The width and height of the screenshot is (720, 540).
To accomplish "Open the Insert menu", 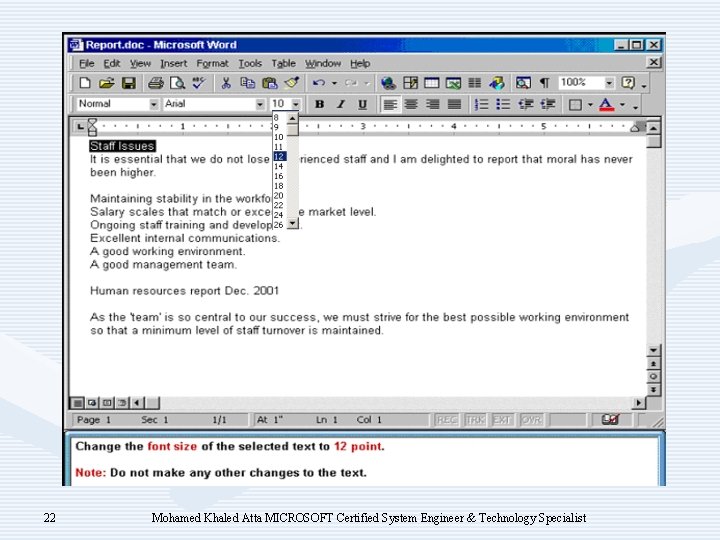I will pyautogui.click(x=174, y=63).
